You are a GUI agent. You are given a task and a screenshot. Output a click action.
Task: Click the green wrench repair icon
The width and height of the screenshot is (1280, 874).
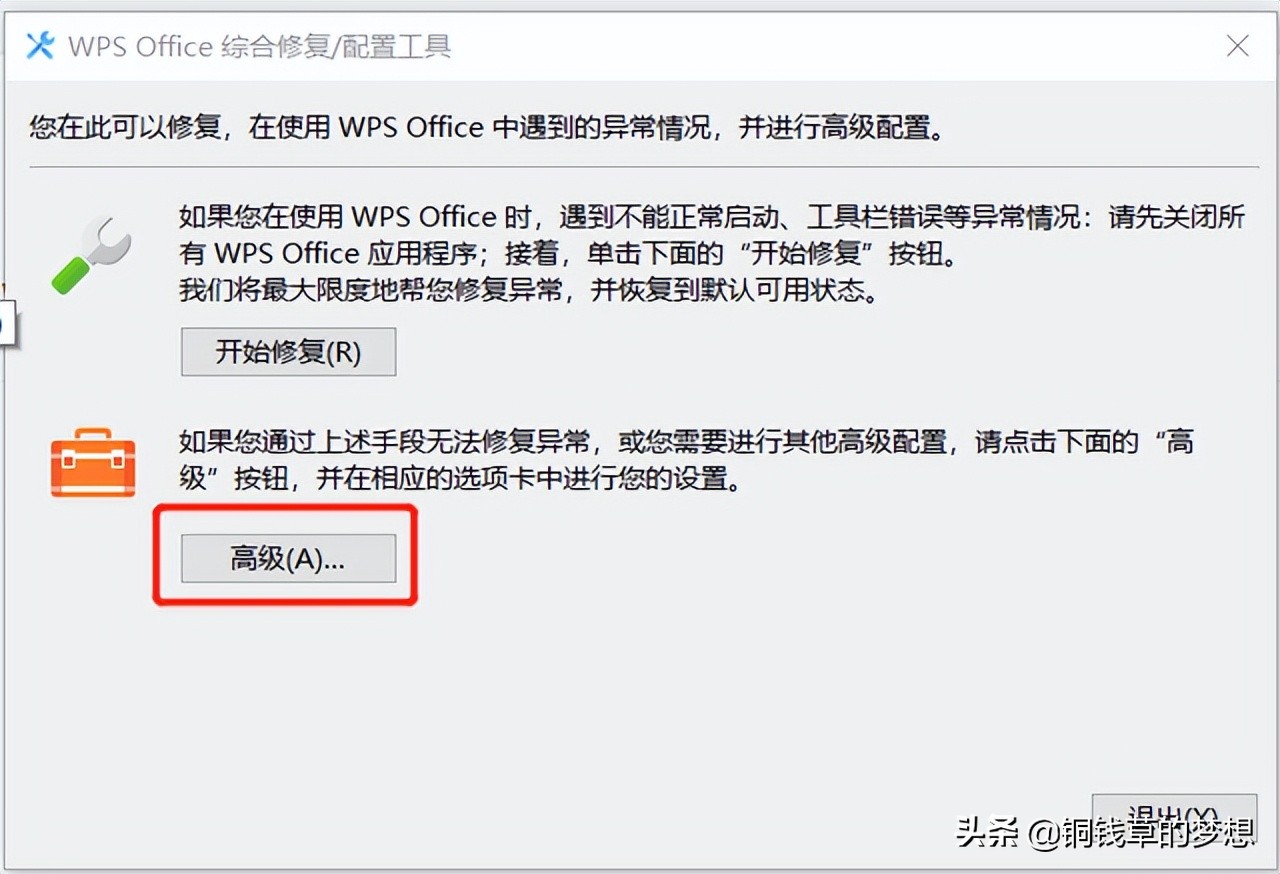tap(92, 254)
